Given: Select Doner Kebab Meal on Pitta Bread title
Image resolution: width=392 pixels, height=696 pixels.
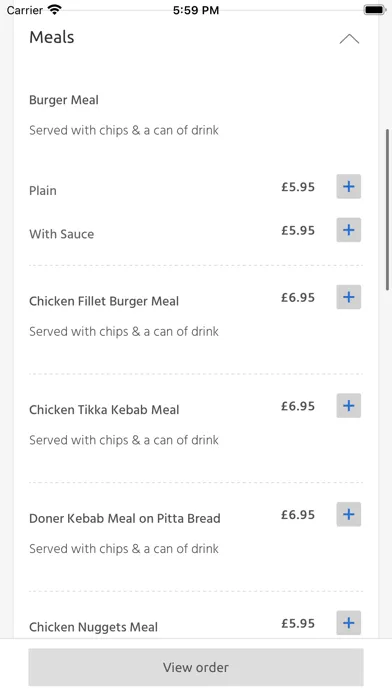Looking at the screenshot, I should pos(125,518).
